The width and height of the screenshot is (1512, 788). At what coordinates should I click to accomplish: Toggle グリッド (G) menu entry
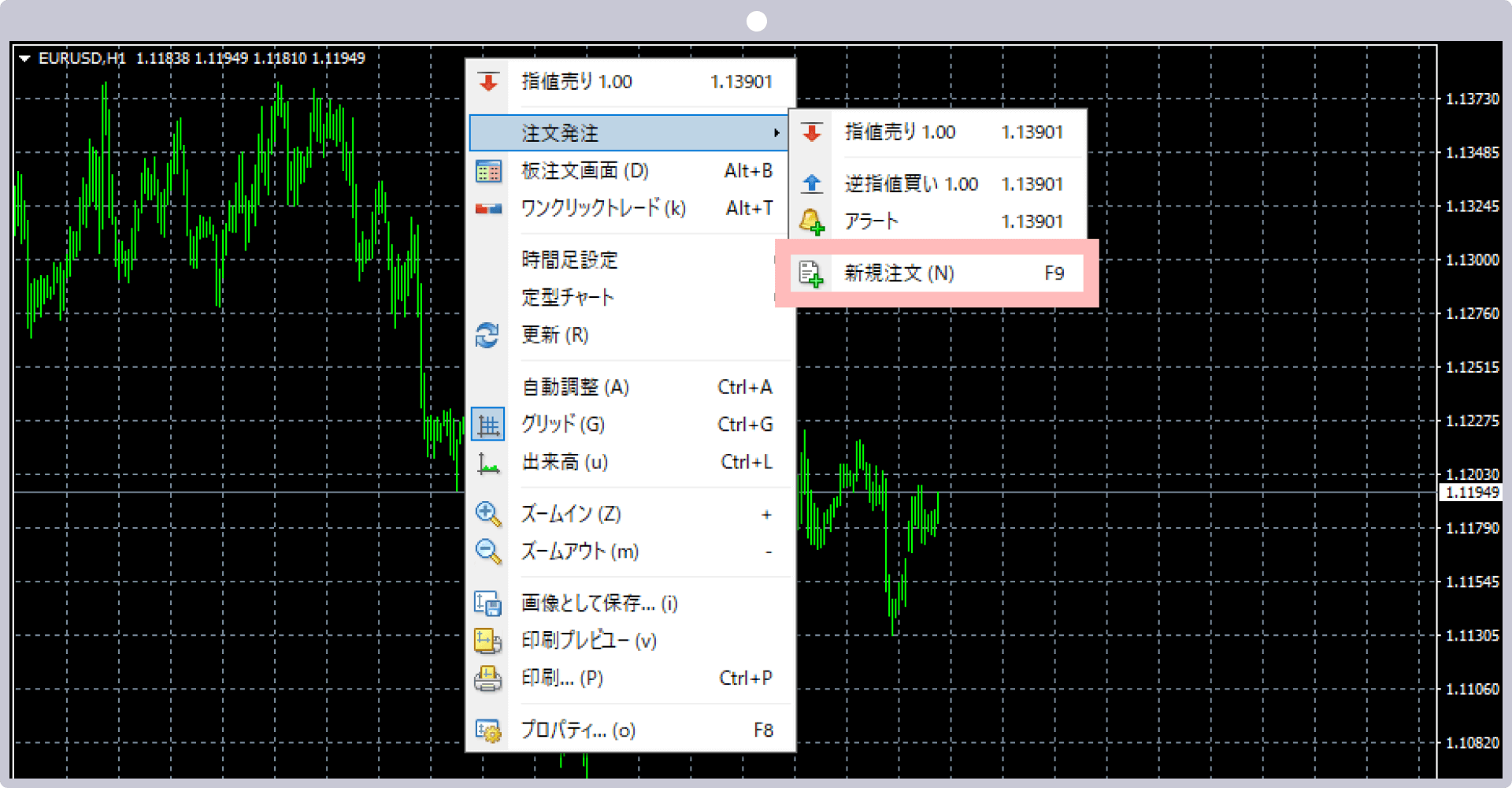click(630, 425)
